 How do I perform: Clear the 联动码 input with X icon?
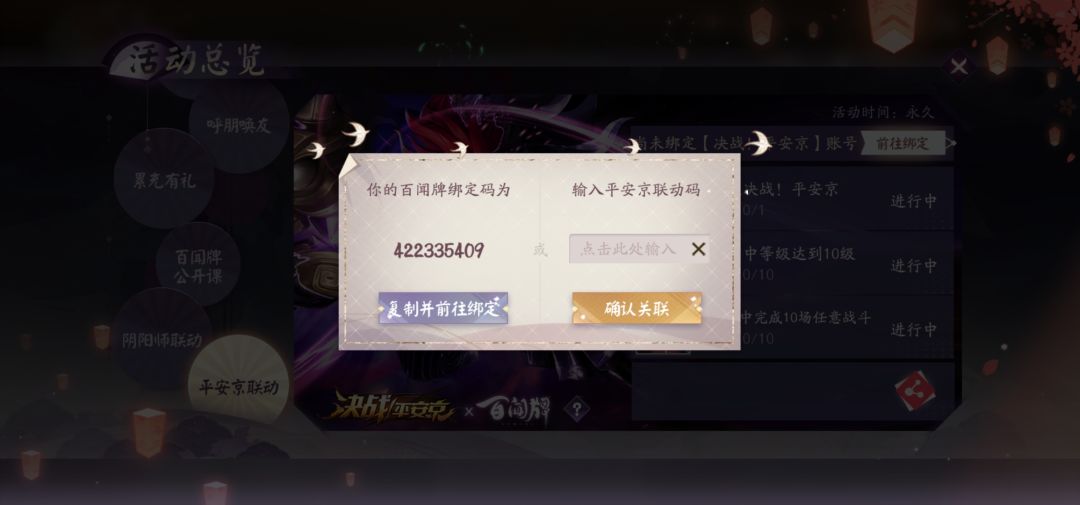pos(698,249)
